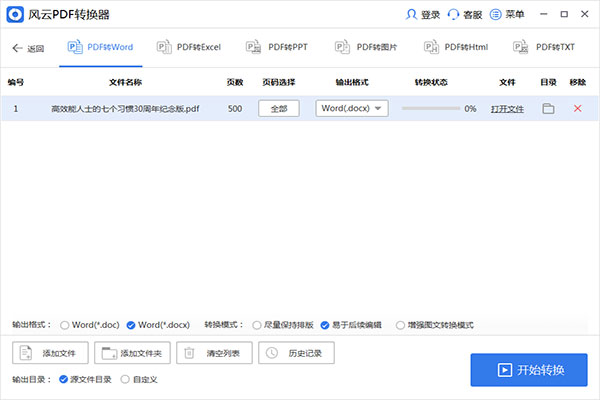Click the folder icon in 添加文件夹

(x=109, y=353)
